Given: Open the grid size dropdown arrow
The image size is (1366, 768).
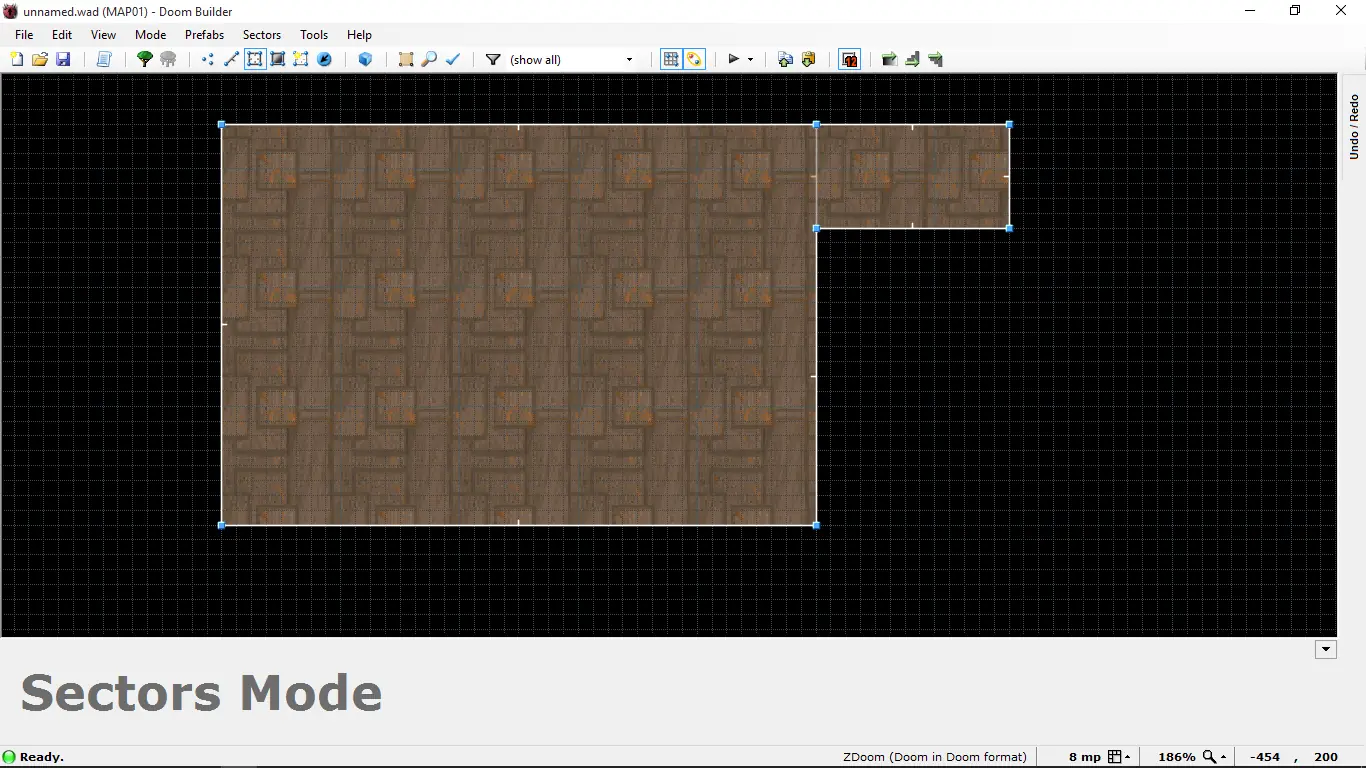Looking at the screenshot, I should [1127, 757].
